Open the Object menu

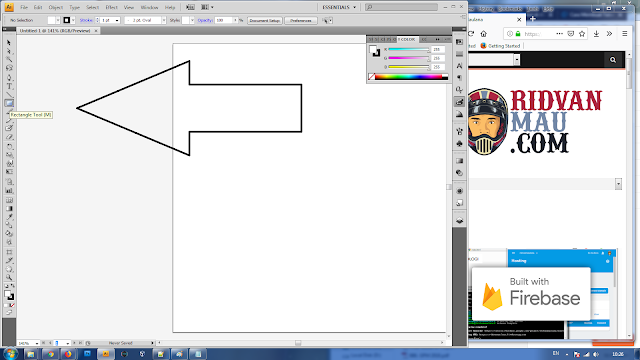point(56,7)
